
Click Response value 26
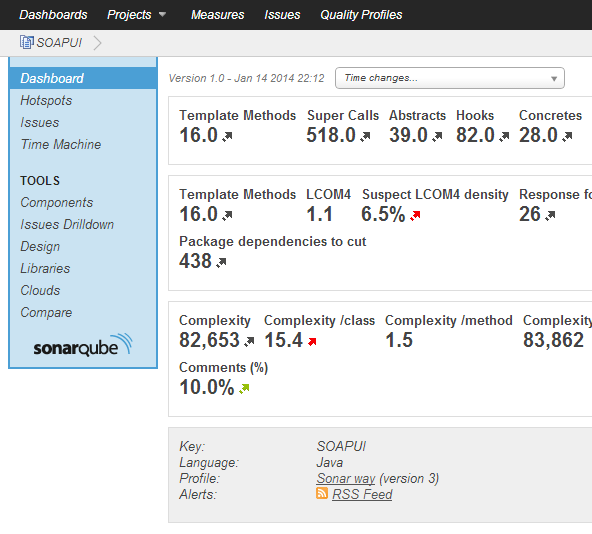[x=530, y=214]
